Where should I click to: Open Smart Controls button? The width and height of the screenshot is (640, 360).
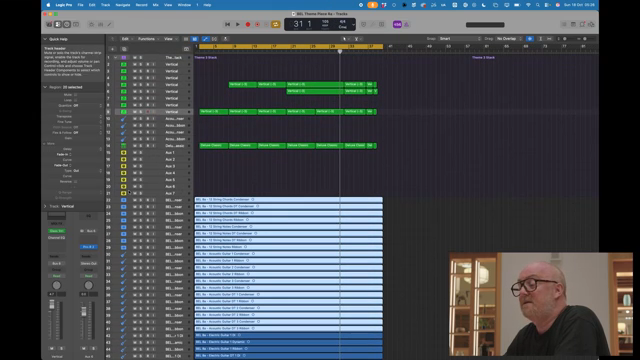click(x=91, y=24)
